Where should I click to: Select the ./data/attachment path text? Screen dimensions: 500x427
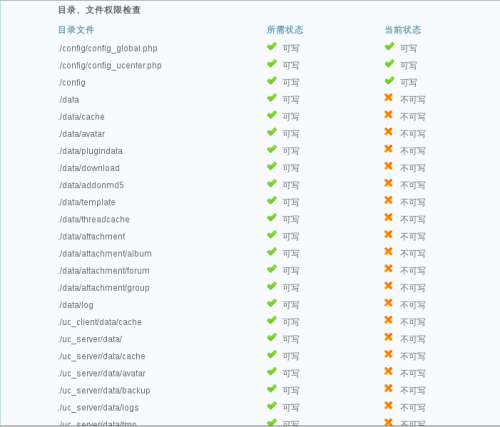(92, 237)
